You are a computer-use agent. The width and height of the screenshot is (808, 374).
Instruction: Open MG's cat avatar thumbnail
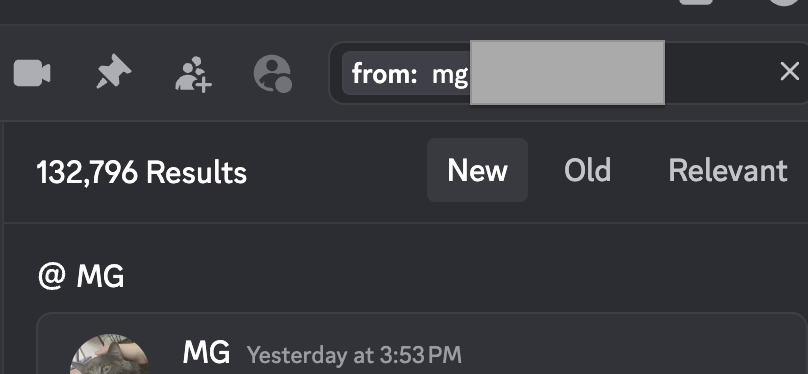tap(109, 354)
